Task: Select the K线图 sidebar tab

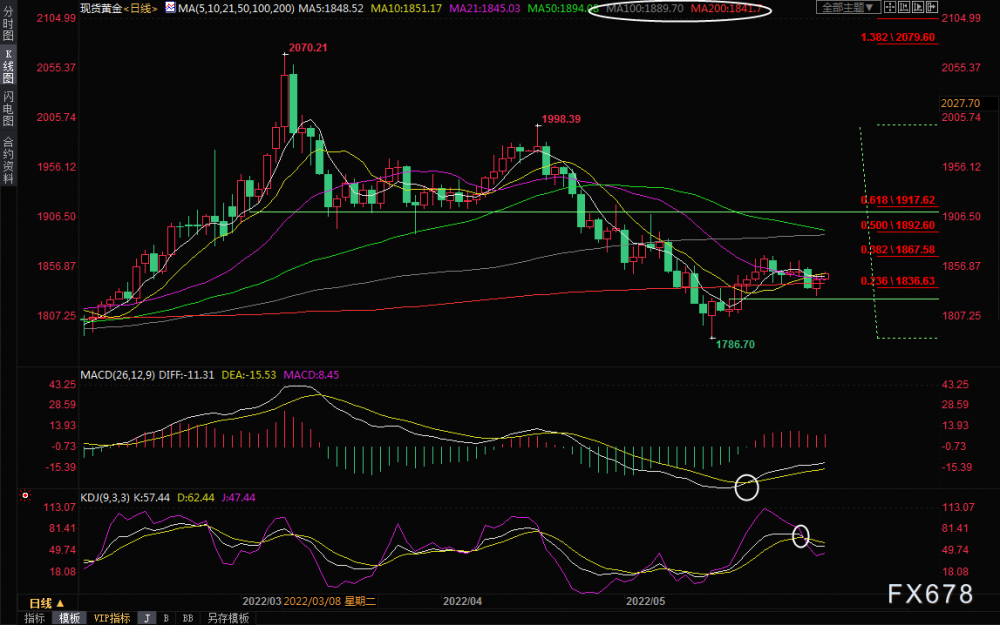Action: [x=8, y=66]
